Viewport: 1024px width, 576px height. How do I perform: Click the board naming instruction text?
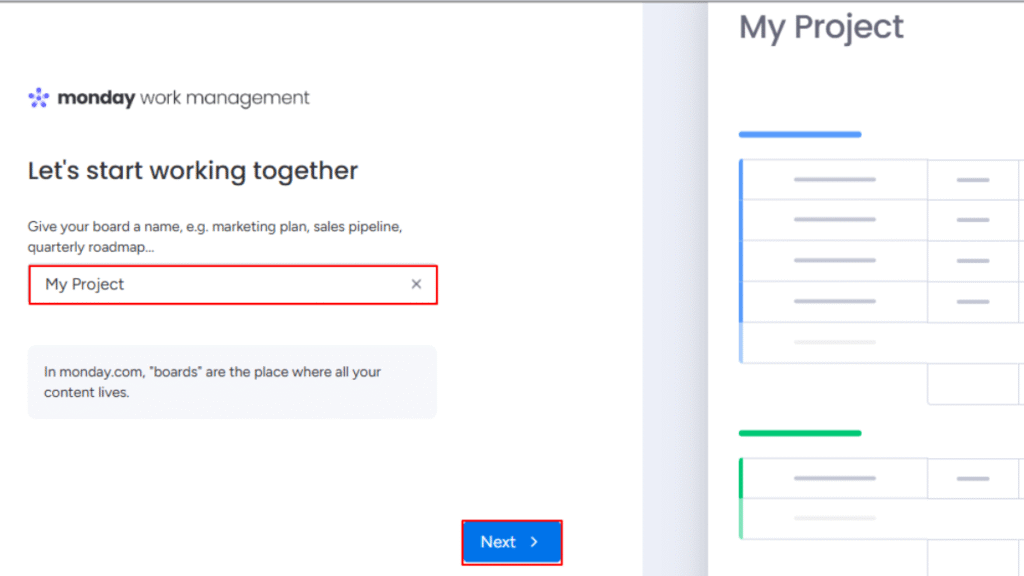click(x=214, y=236)
